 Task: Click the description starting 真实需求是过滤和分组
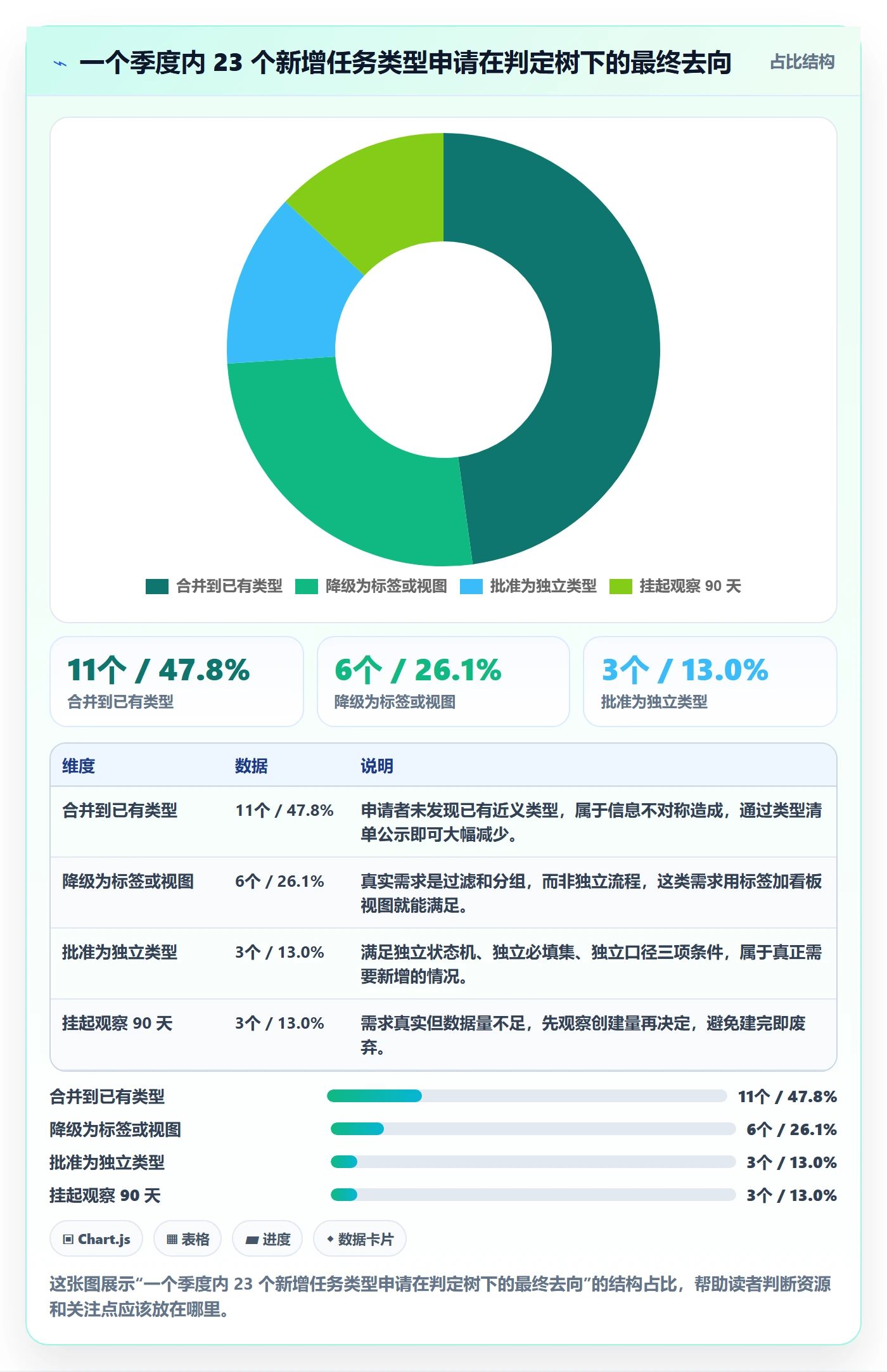[x=591, y=893]
